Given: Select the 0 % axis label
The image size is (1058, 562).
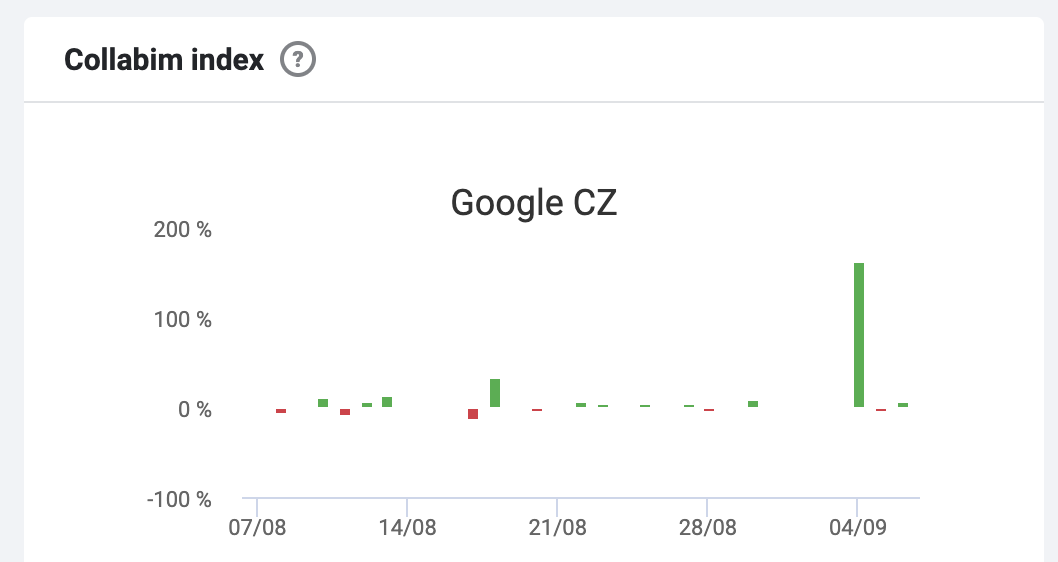Looking at the screenshot, I should (x=194, y=410).
